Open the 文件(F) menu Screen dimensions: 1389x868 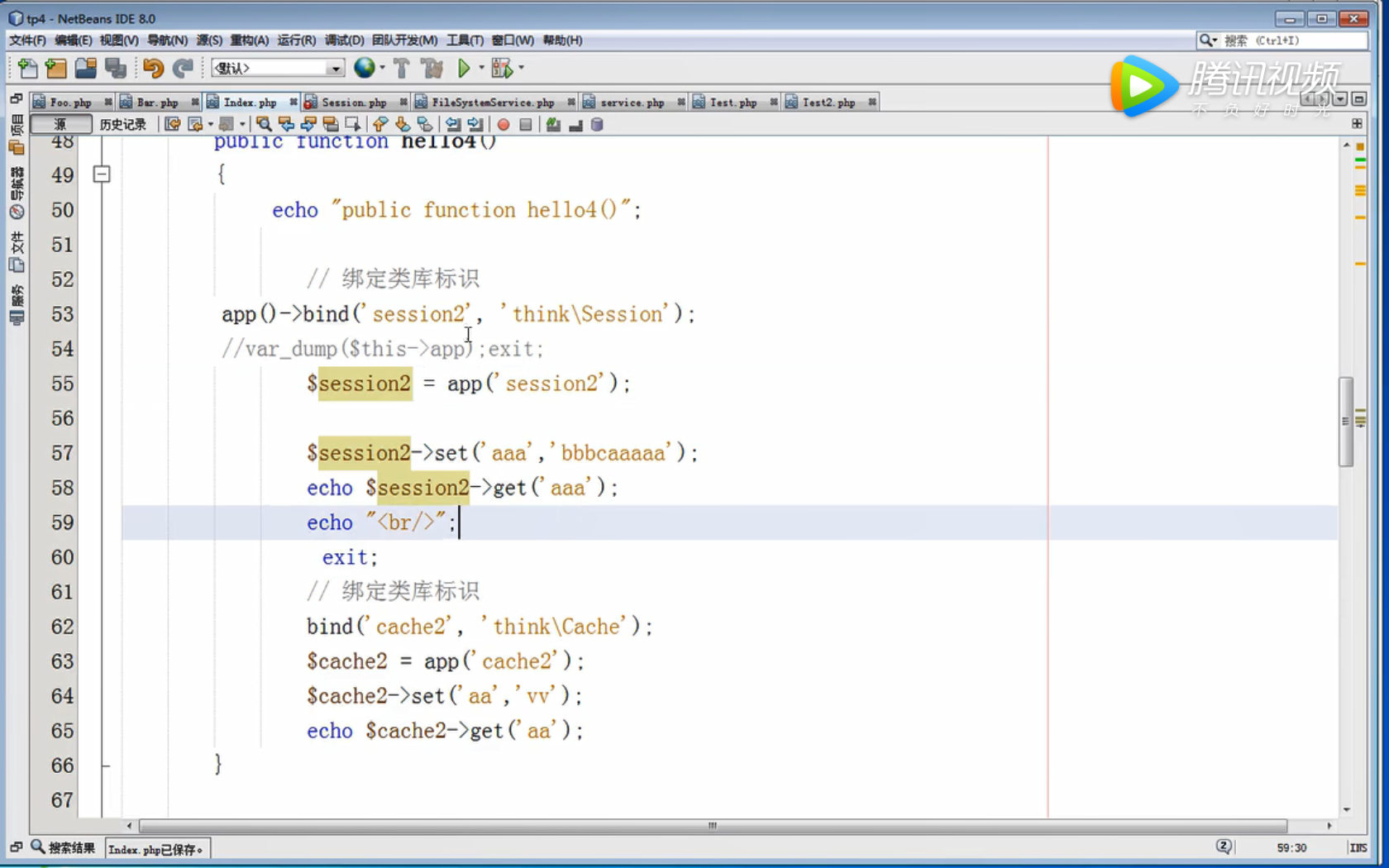click(27, 40)
